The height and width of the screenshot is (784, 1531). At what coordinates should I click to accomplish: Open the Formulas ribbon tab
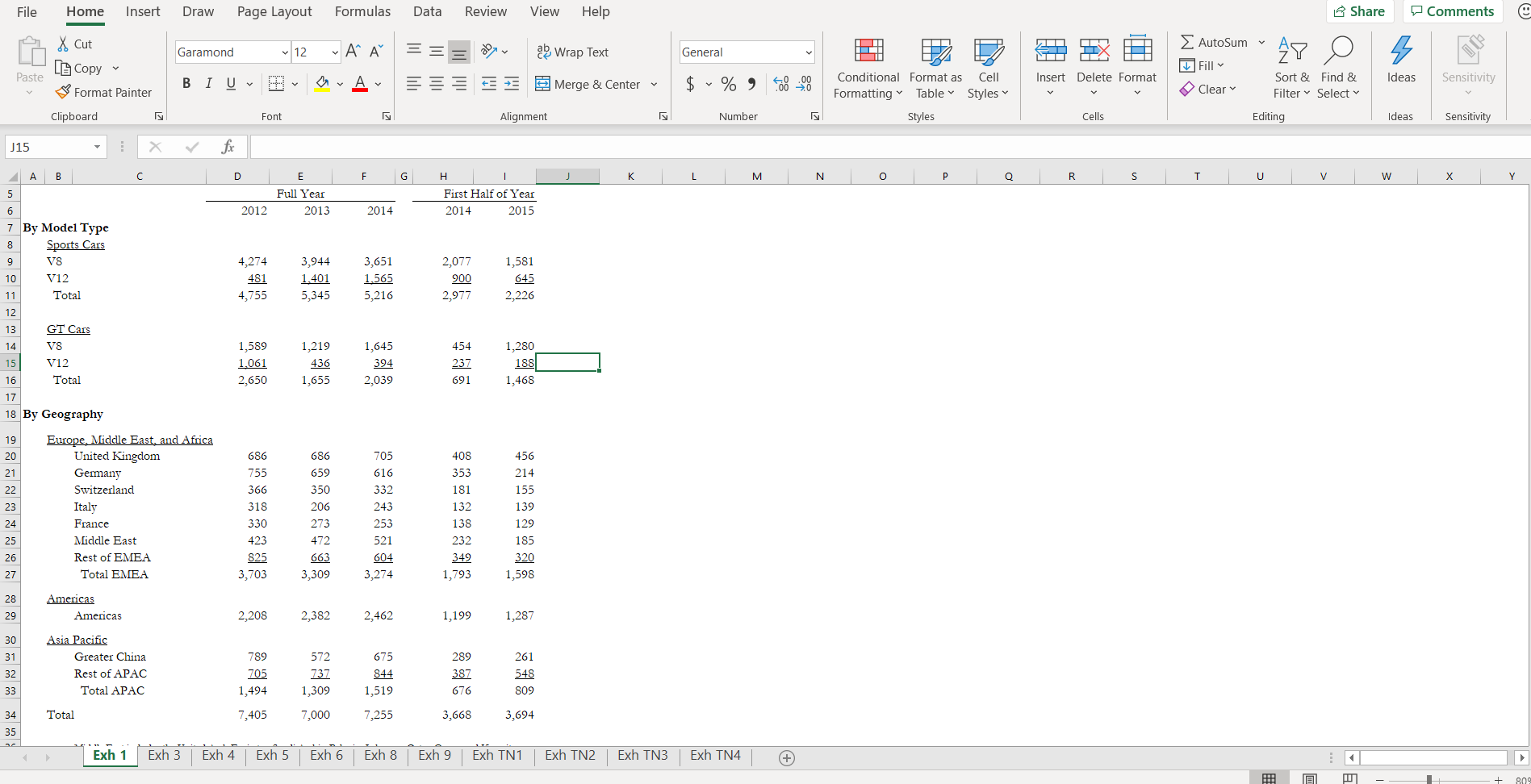pos(362,11)
